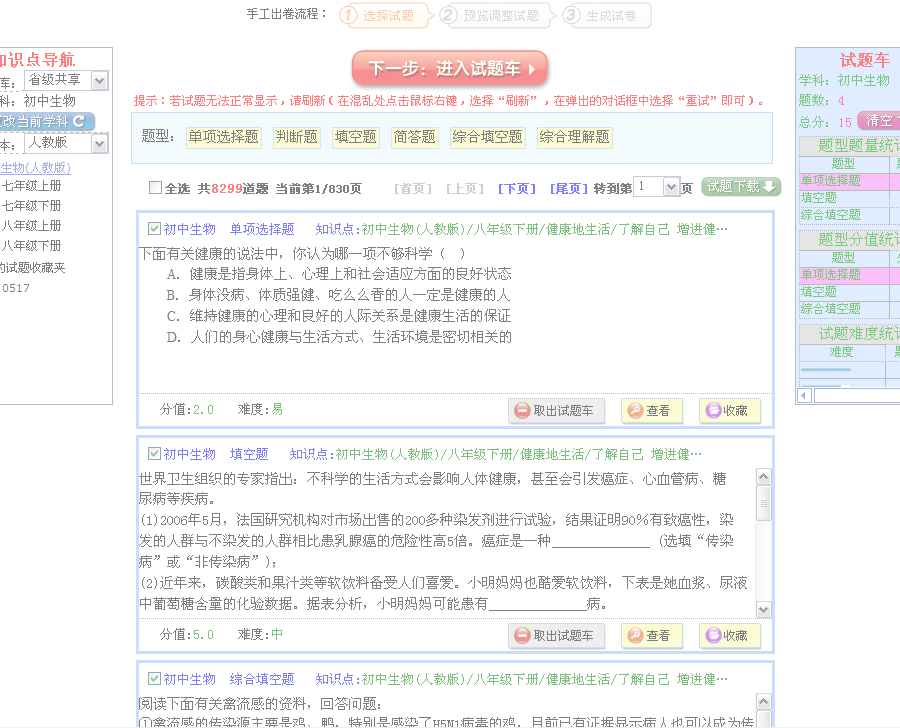
Task: Click 查看 on the 填空题 question
Action: [x=651, y=635]
